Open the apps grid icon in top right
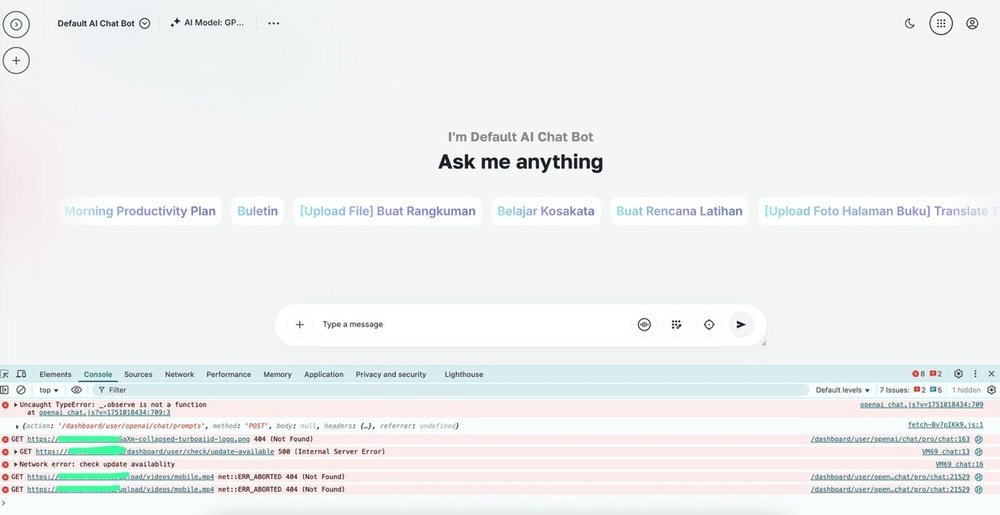 click(x=941, y=23)
